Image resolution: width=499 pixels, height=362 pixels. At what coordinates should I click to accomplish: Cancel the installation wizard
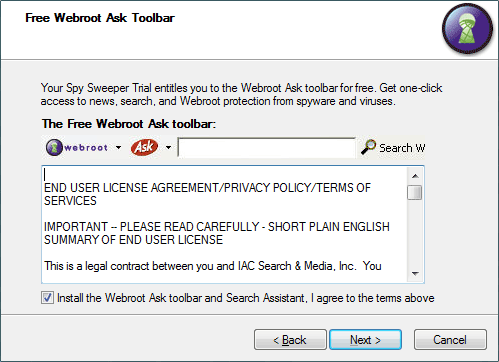click(450, 340)
